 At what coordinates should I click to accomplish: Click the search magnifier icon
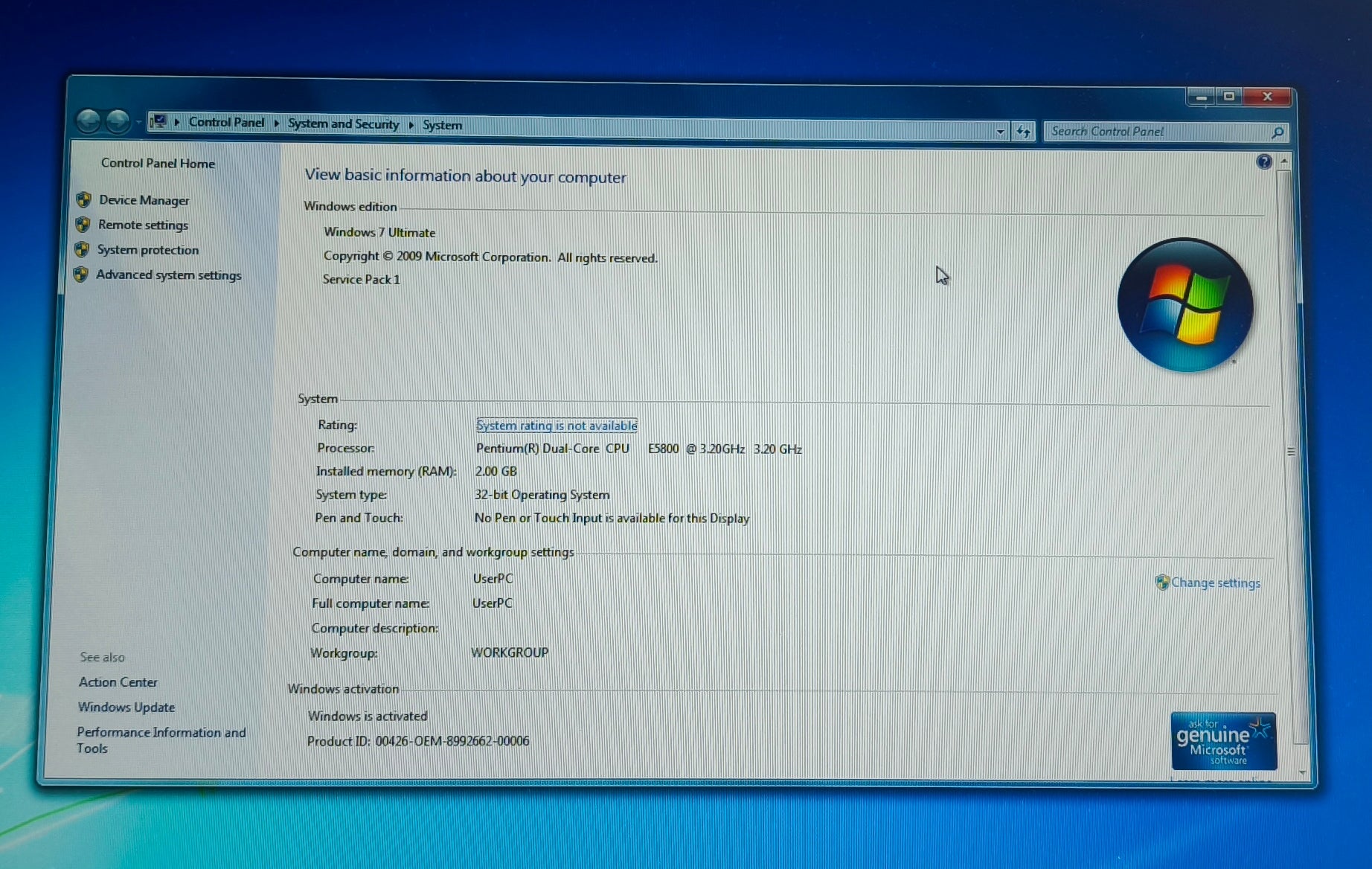(1278, 132)
